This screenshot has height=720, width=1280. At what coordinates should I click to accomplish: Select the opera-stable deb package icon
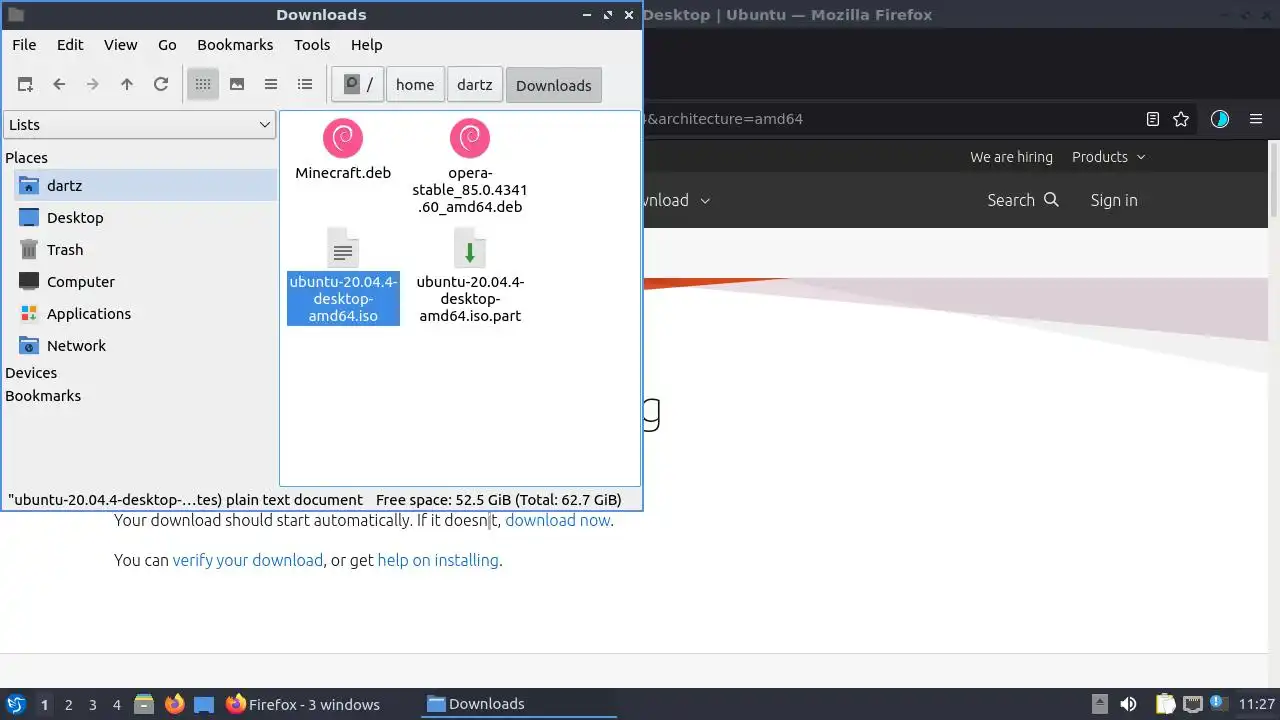pos(470,138)
